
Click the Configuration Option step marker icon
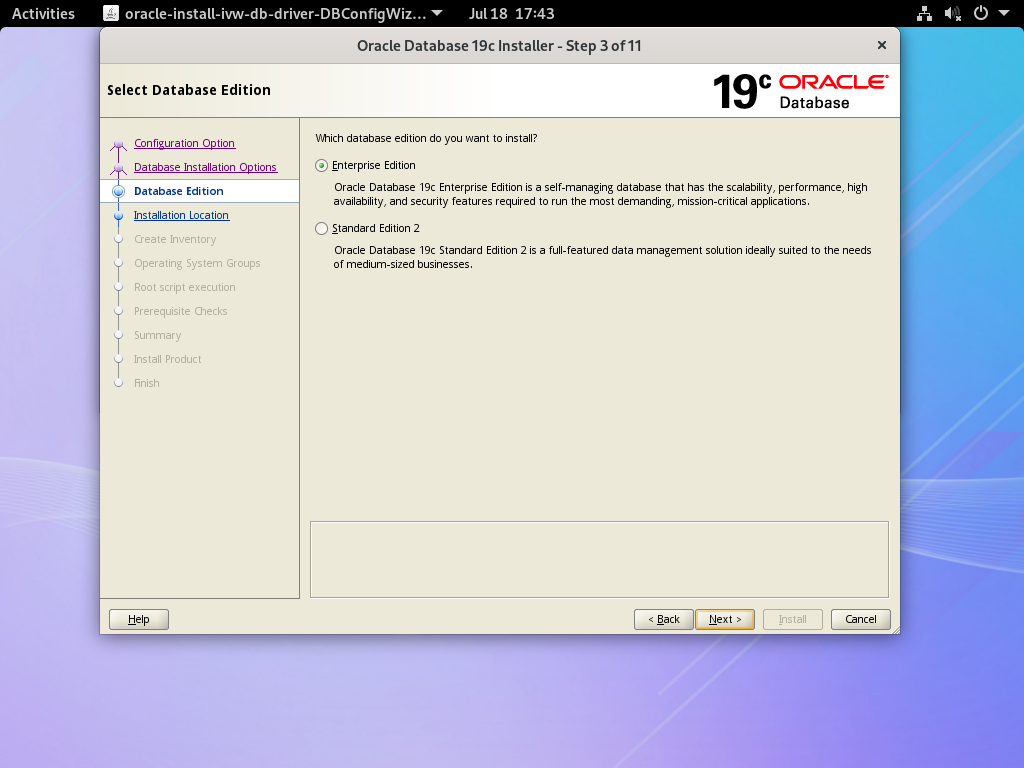click(x=118, y=144)
